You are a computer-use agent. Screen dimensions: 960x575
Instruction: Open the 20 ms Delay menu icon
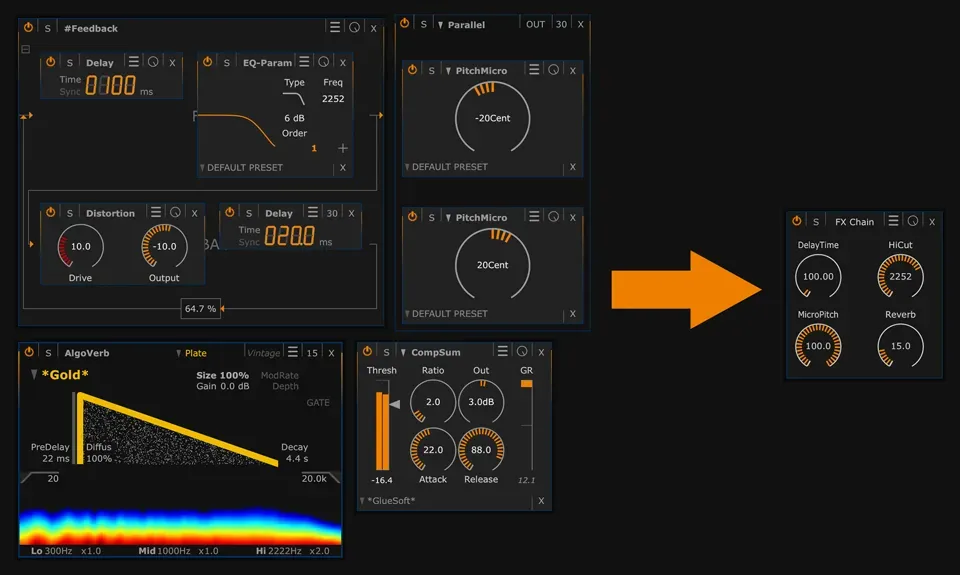[x=313, y=212]
